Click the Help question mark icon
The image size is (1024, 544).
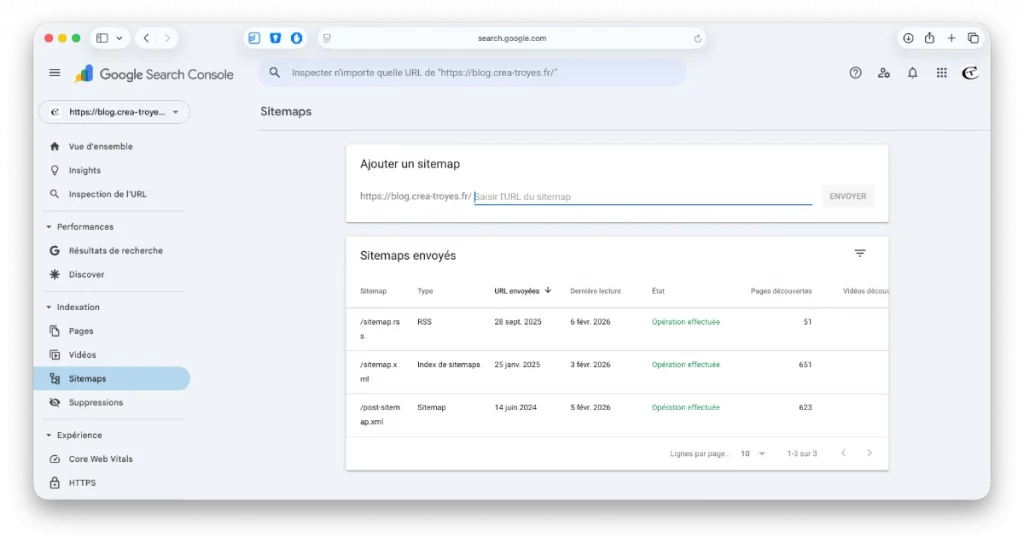tap(855, 73)
